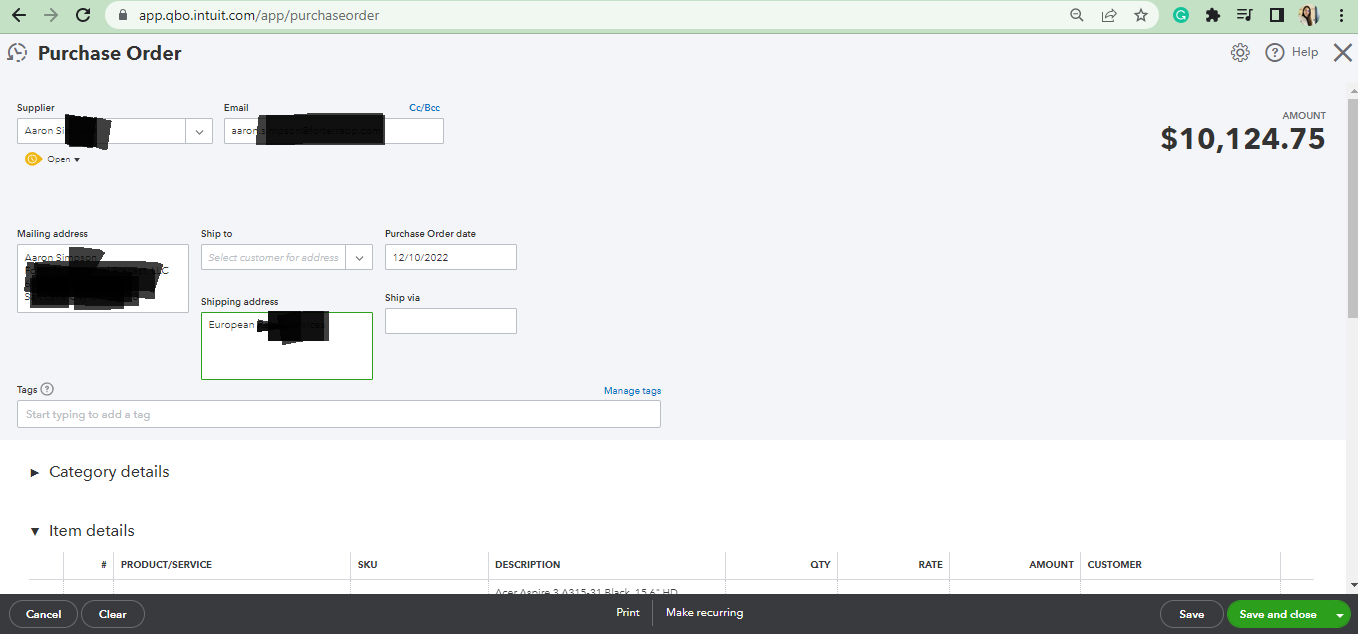Screen dimensions: 1358x634
Task: Open the browser extensions puzzle icon
Action: (x=1213, y=15)
